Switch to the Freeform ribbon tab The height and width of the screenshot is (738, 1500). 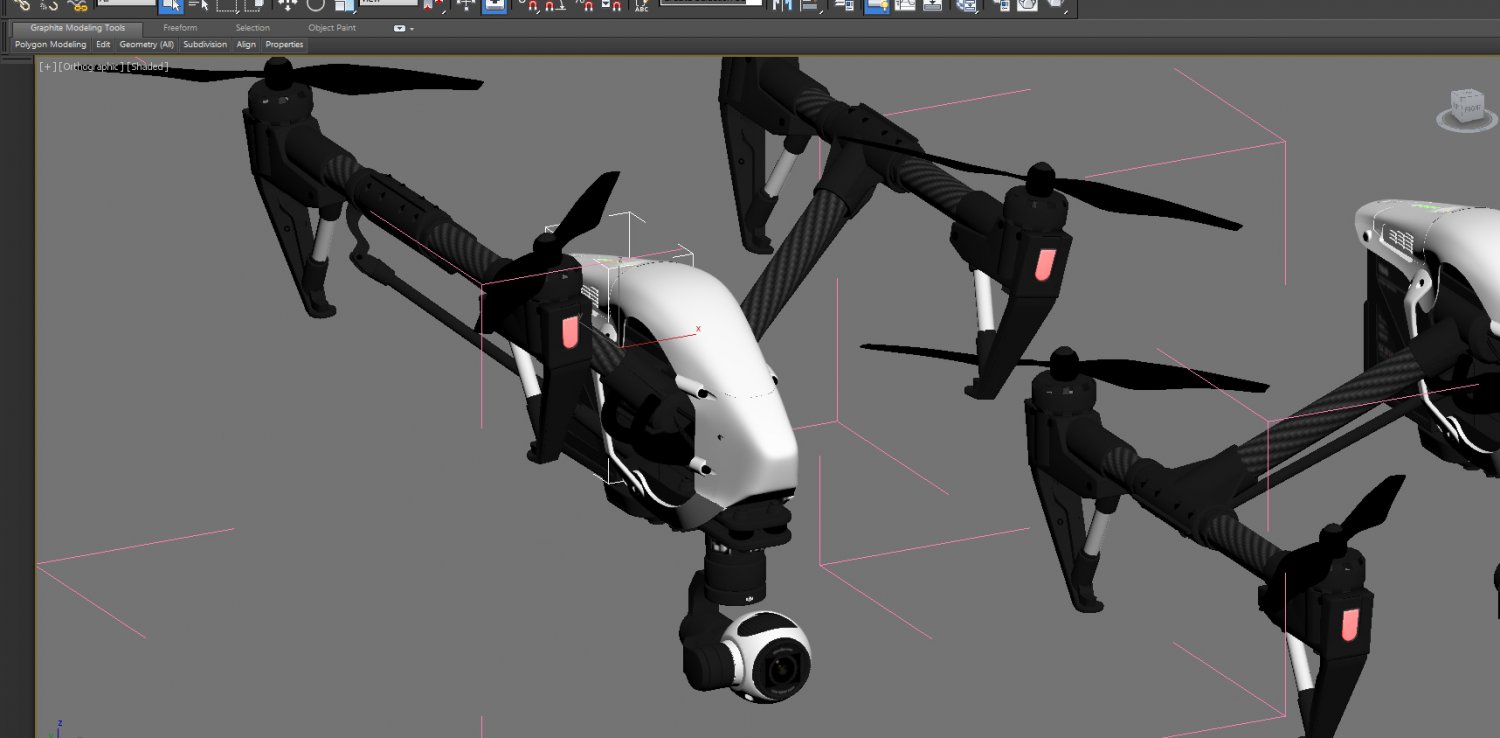pos(180,28)
